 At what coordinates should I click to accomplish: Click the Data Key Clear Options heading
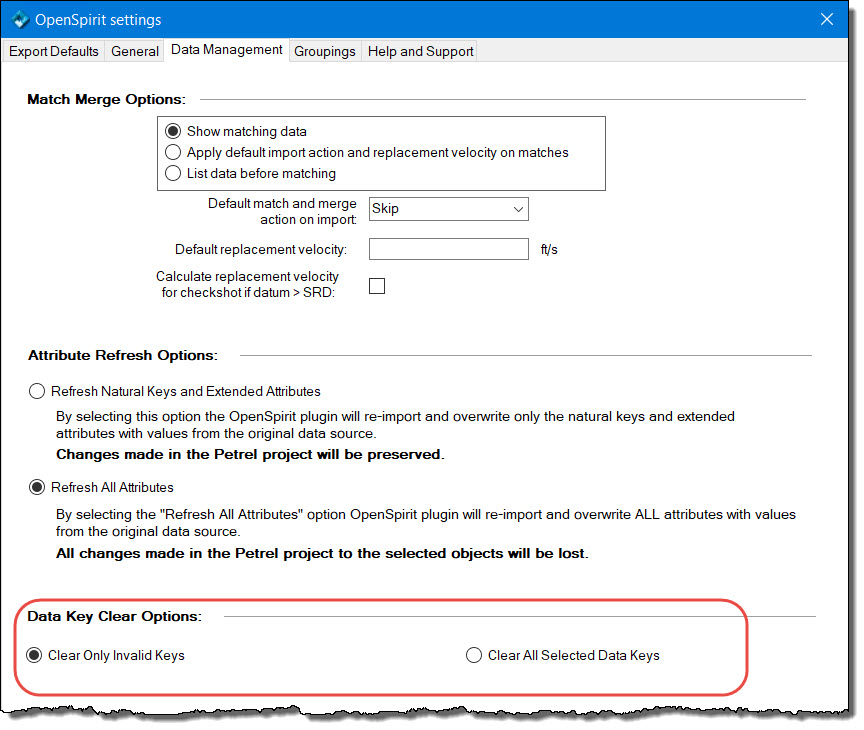click(x=115, y=616)
